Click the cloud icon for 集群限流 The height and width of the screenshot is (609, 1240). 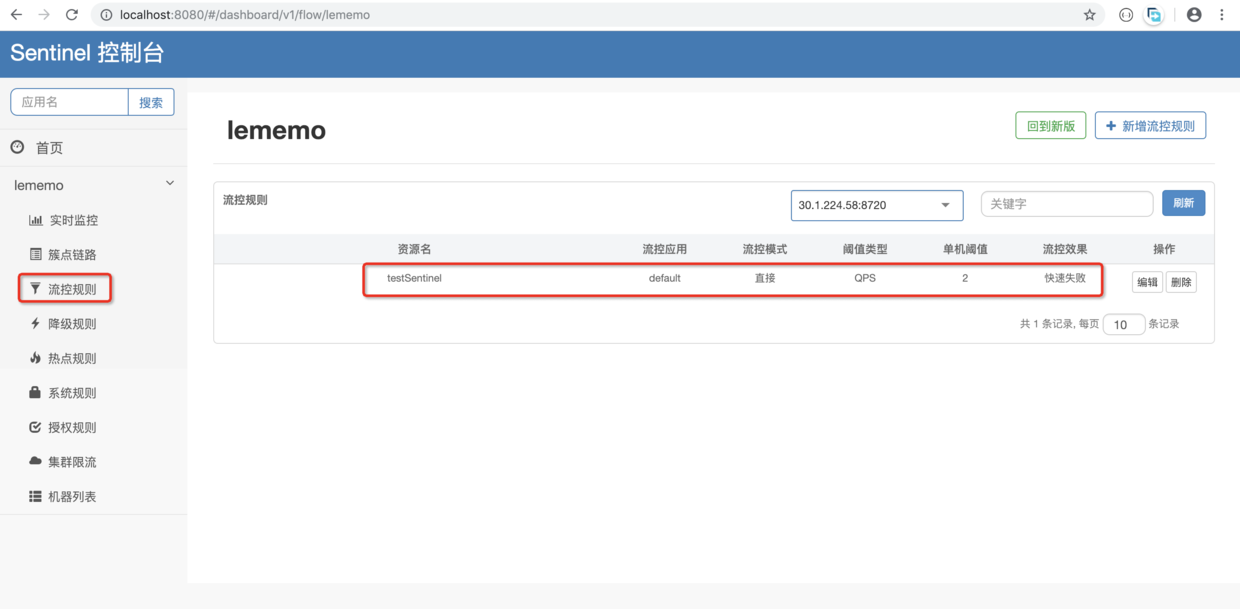[35, 461]
